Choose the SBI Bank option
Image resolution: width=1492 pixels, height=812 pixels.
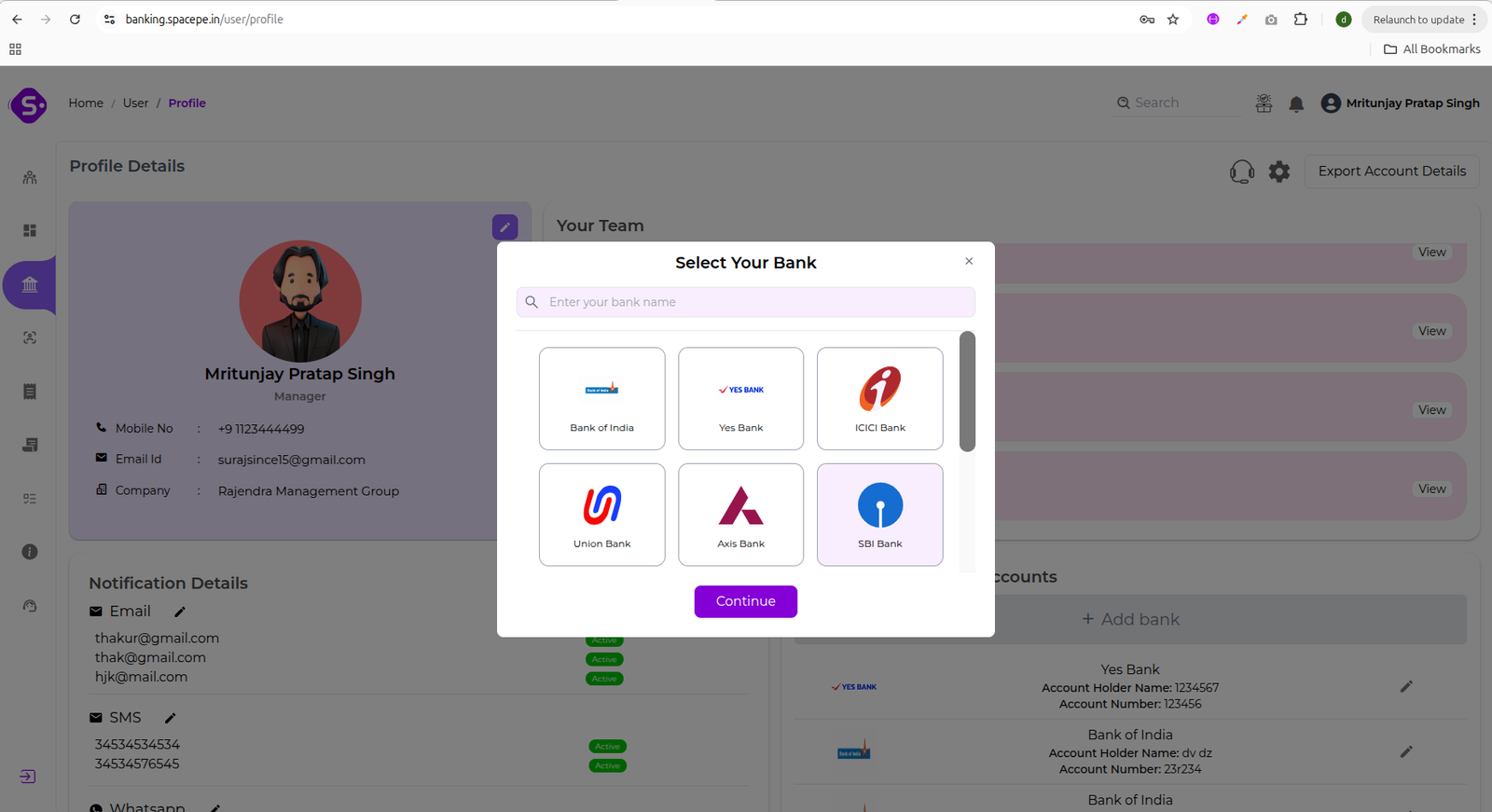pyautogui.click(x=879, y=515)
